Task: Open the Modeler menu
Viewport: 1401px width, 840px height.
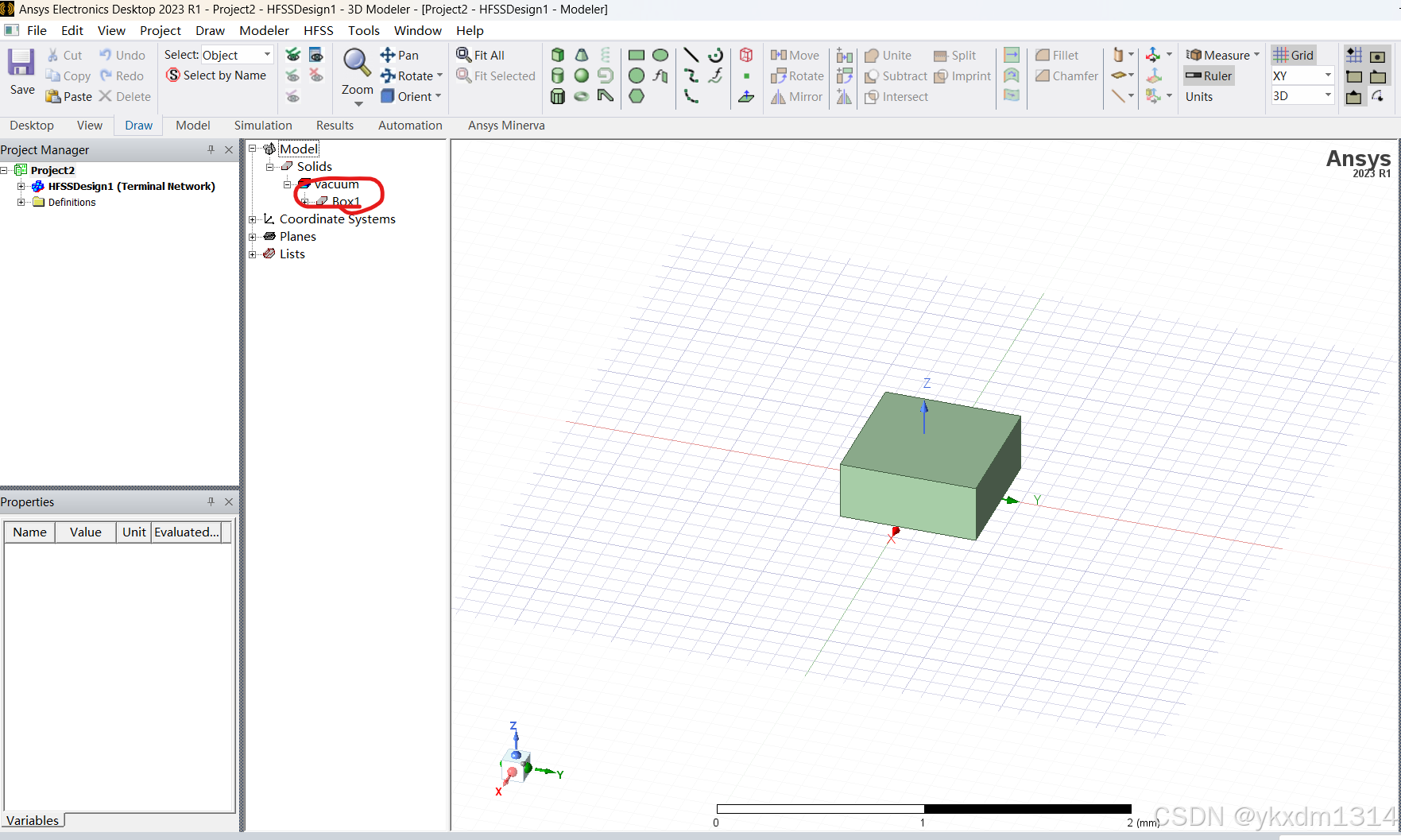Action: point(264,30)
